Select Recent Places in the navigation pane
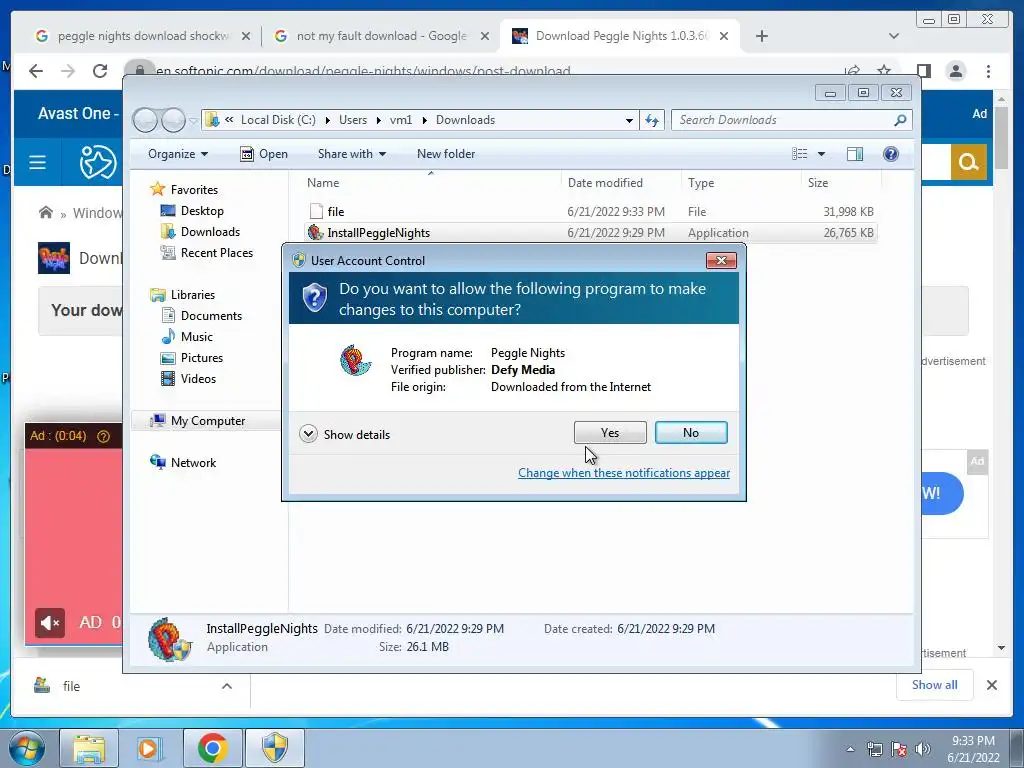Image resolution: width=1024 pixels, height=768 pixels. point(216,253)
